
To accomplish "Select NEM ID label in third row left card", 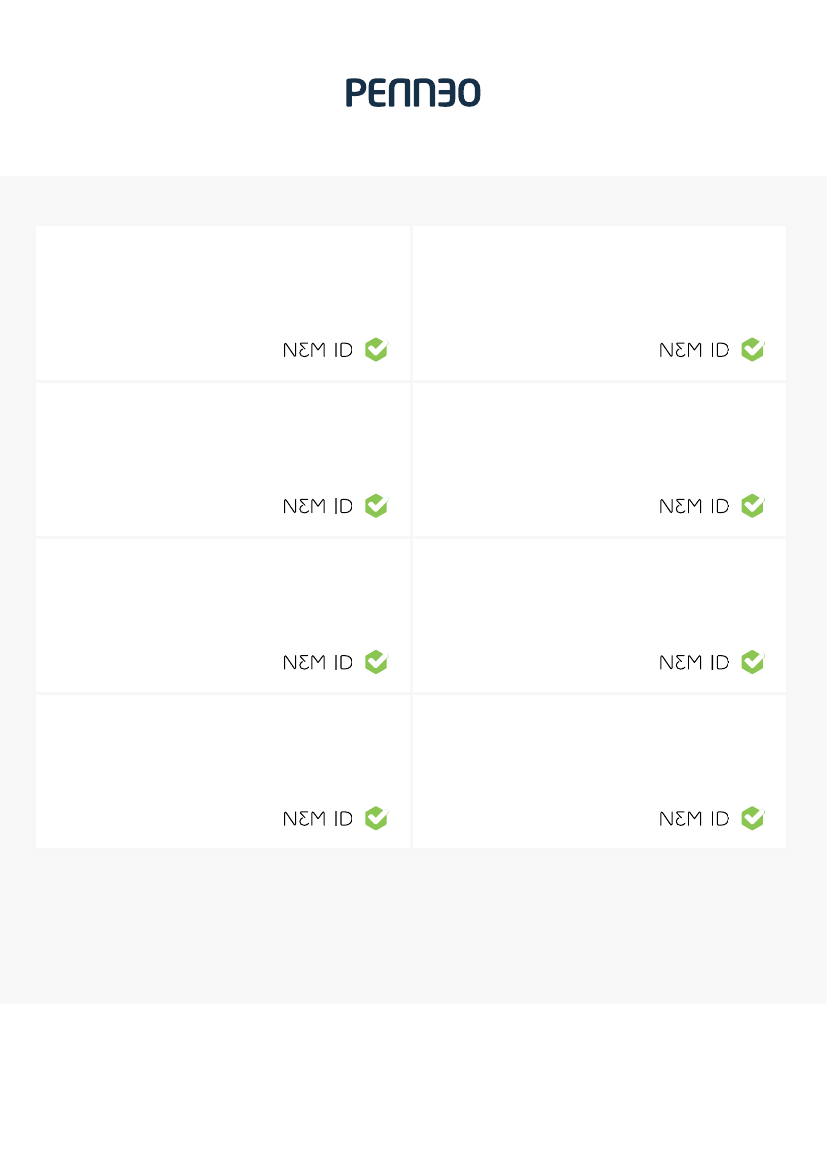I will pos(318,662).
